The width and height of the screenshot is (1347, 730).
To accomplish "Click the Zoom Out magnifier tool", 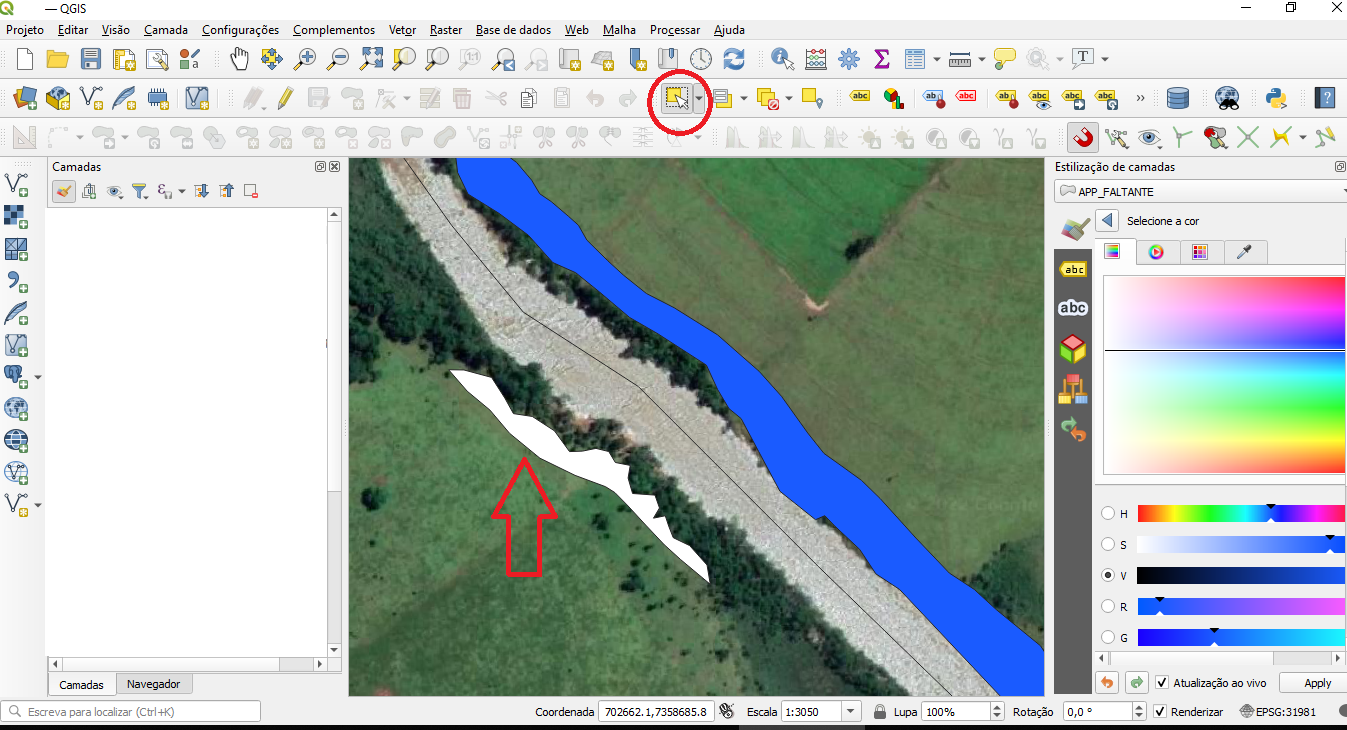I will click(x=339, y=59).
